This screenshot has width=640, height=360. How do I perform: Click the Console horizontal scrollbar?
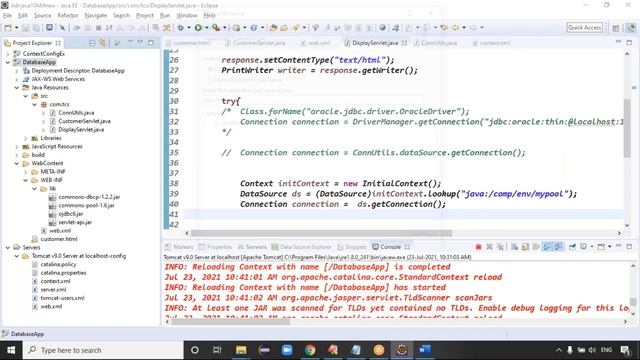(x=231, y=322)
